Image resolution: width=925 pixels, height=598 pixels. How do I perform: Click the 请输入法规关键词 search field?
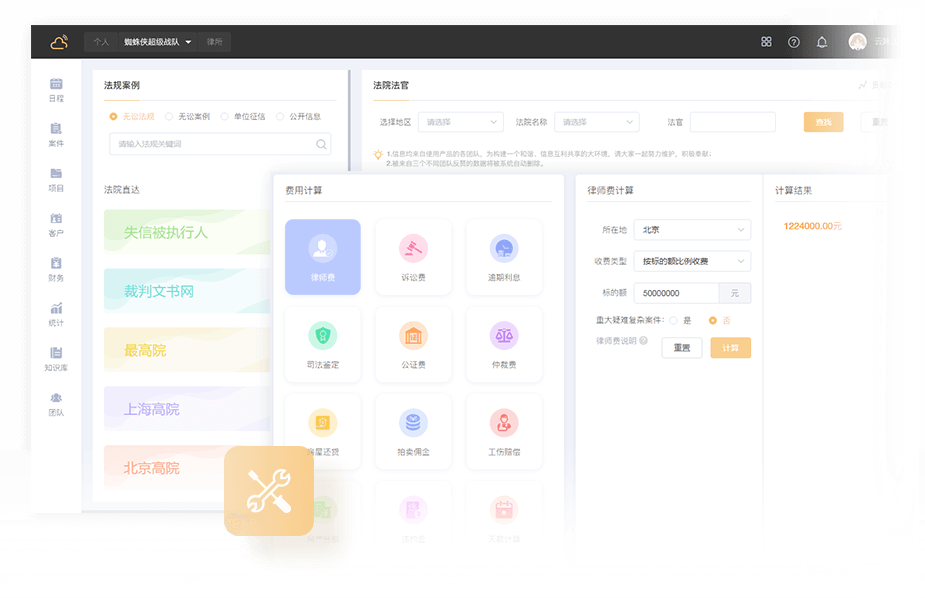220,144
